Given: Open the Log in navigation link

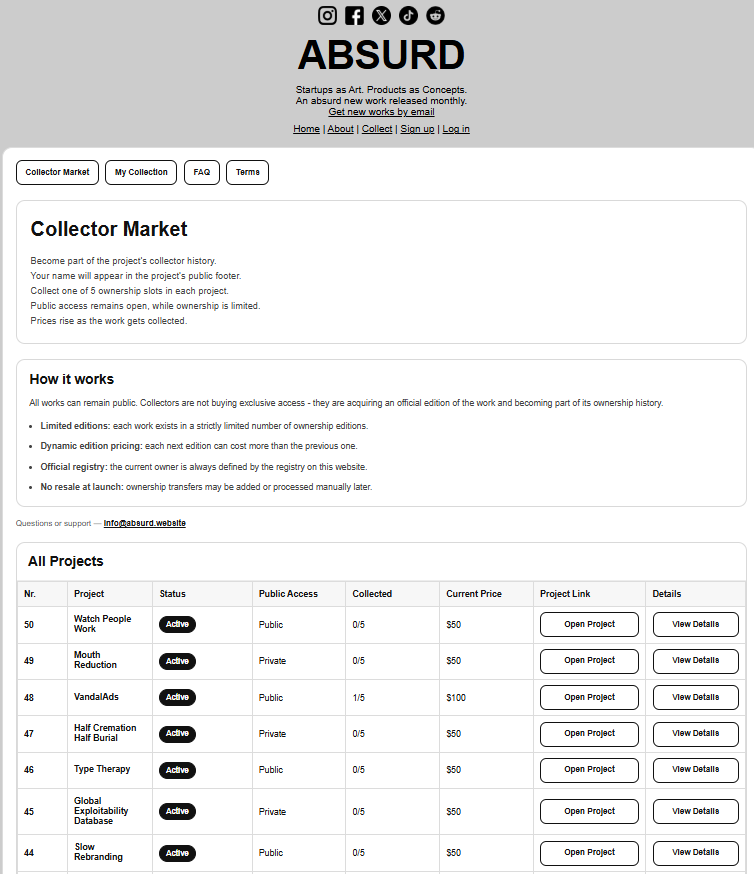Looking at the screenshot, I should click(x=456, y=129).
